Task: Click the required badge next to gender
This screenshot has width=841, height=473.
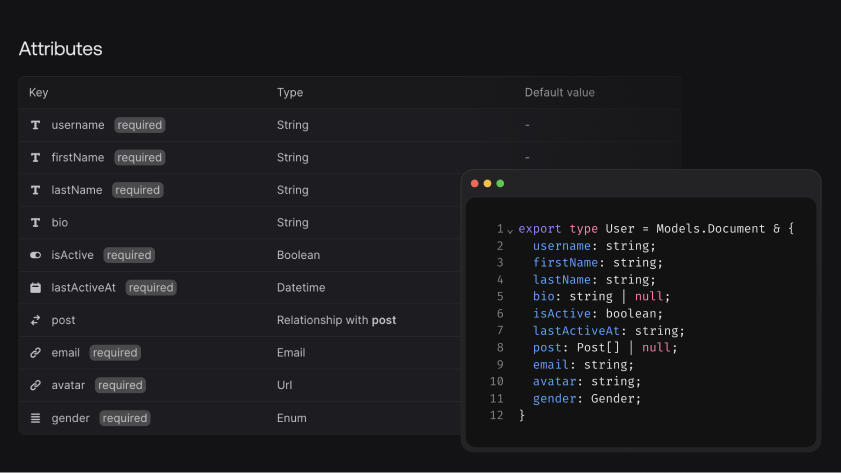Action: click(125, 418)
